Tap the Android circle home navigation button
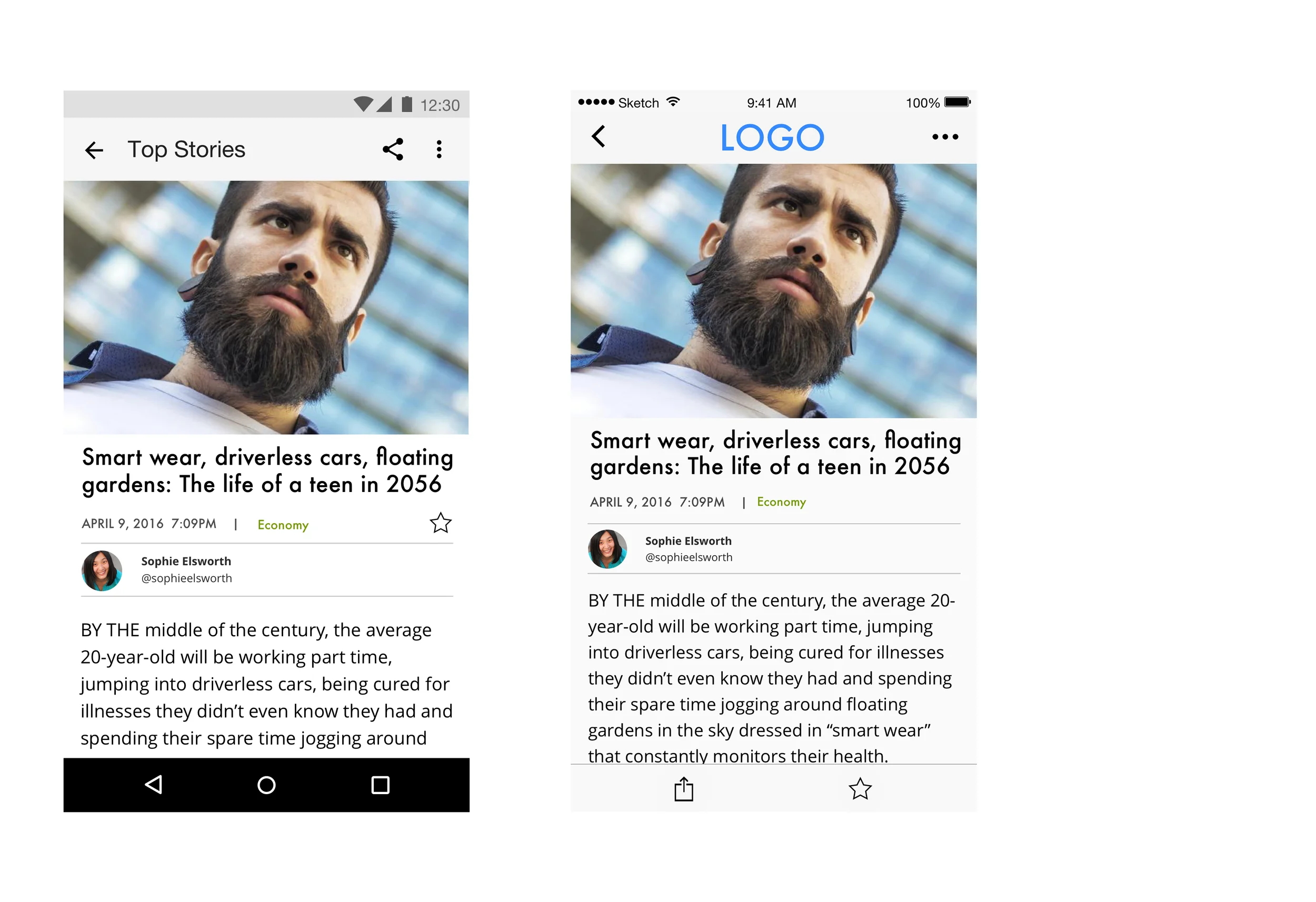 point(266,785)
